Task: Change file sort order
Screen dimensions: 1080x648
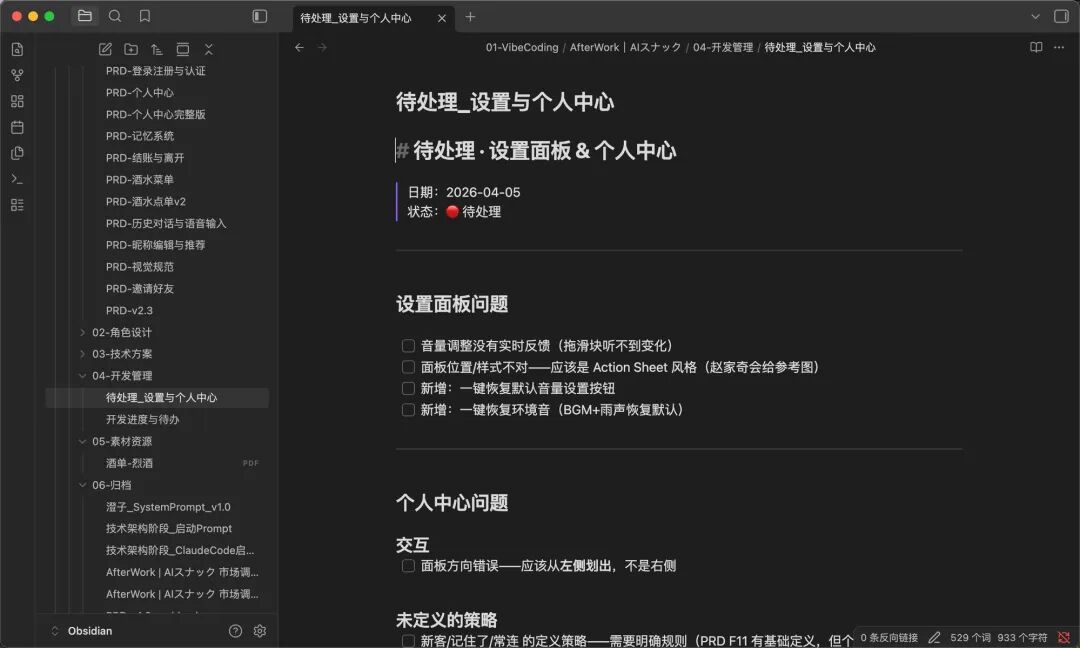Action: click(157, 49)
